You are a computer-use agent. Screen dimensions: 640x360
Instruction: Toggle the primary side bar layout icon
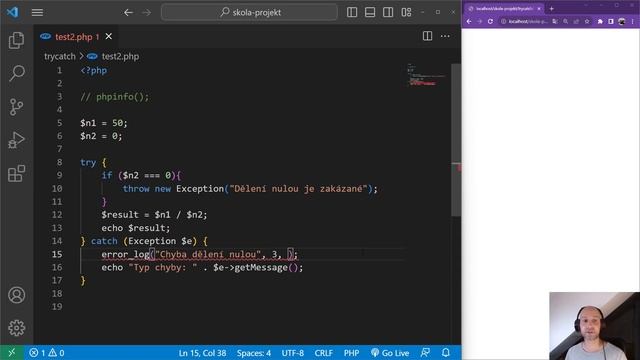pyautogui.click(x=352, y=12)
